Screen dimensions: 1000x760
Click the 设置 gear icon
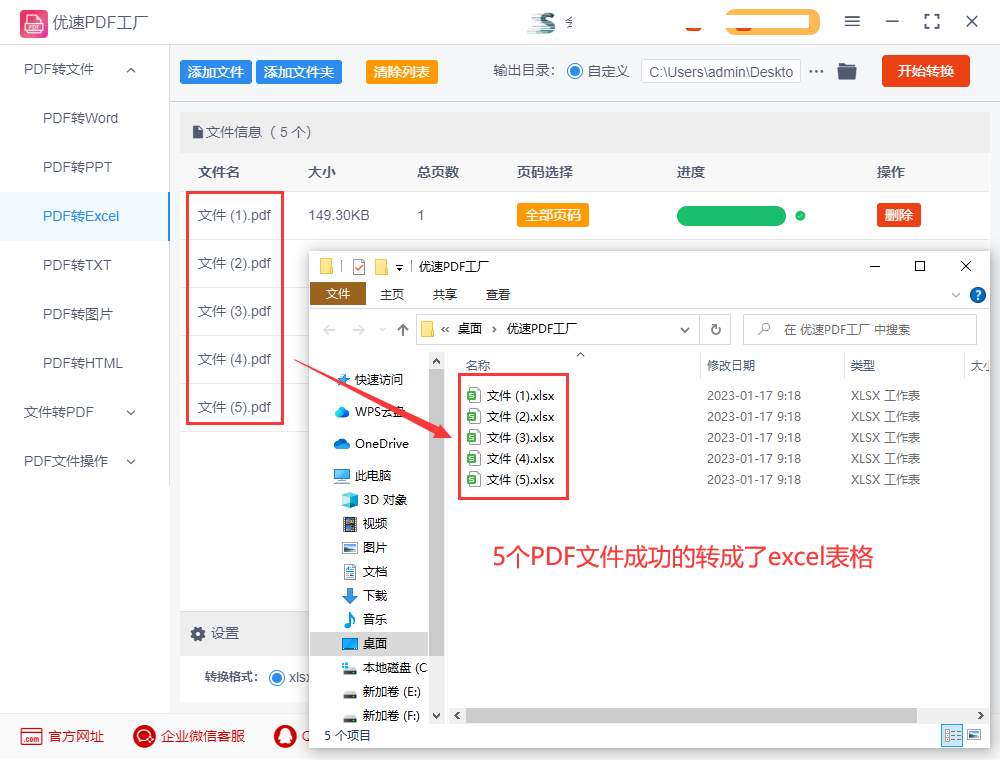click(198, 634)
